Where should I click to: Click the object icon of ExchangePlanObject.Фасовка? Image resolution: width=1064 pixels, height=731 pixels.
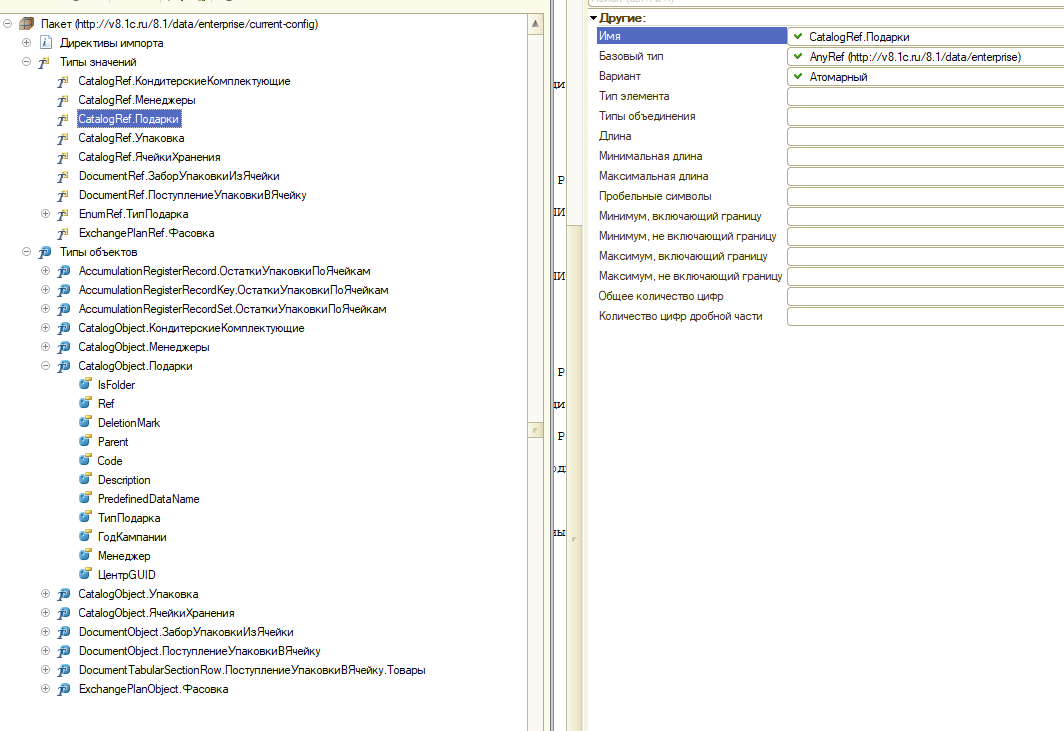coord(64,689)
